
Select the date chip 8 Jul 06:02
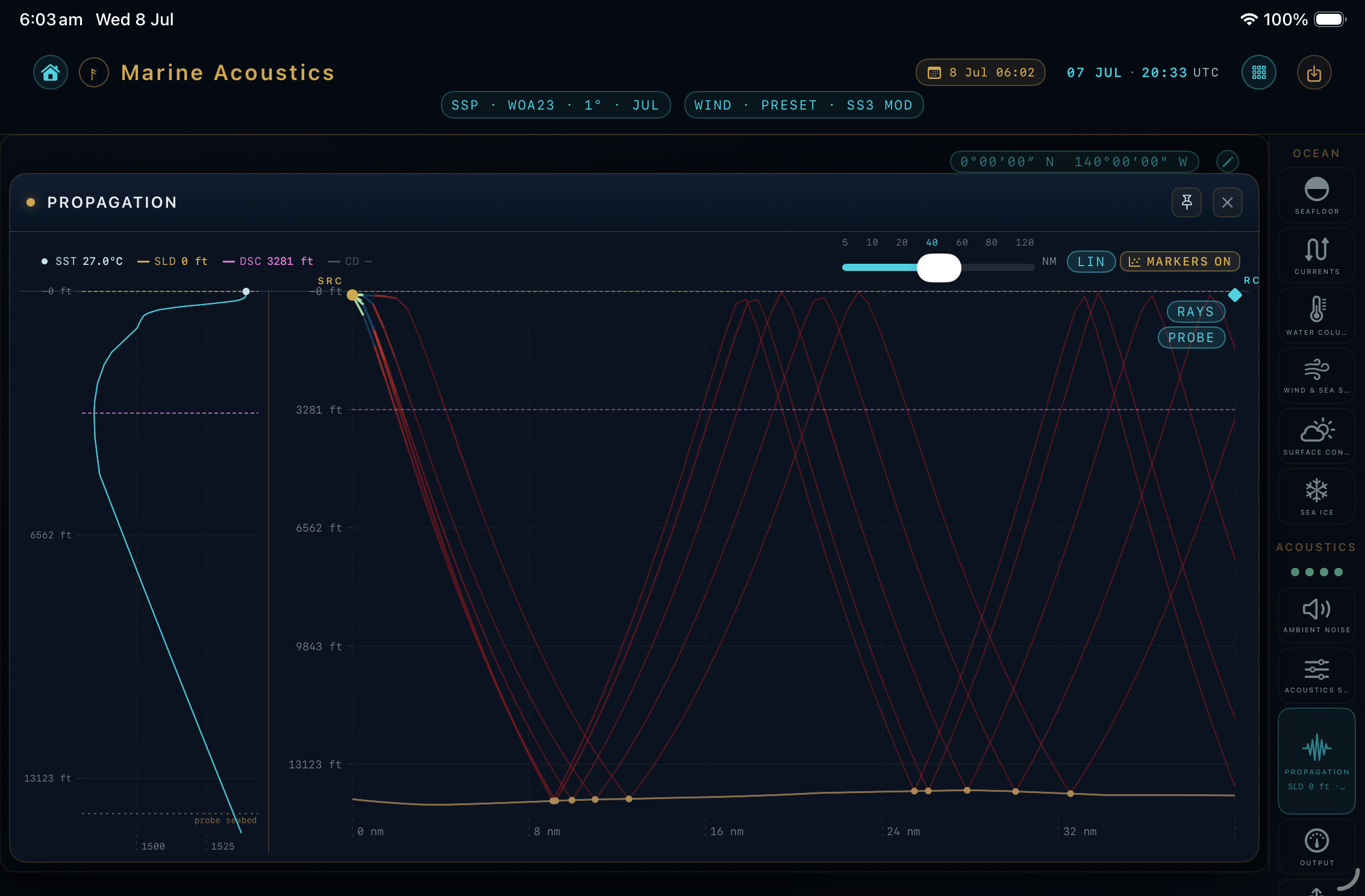point(981,73)
